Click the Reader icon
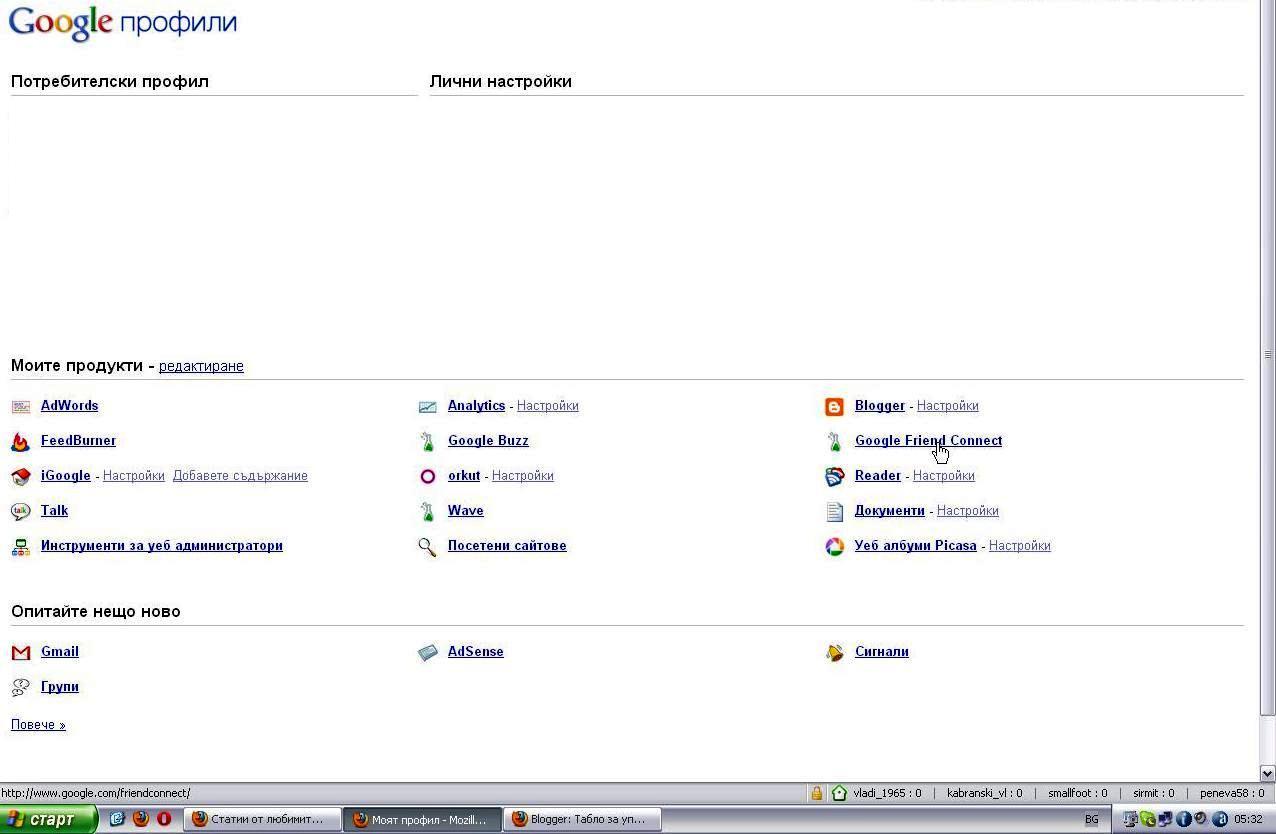The image size is (1276, 834). 834,476
